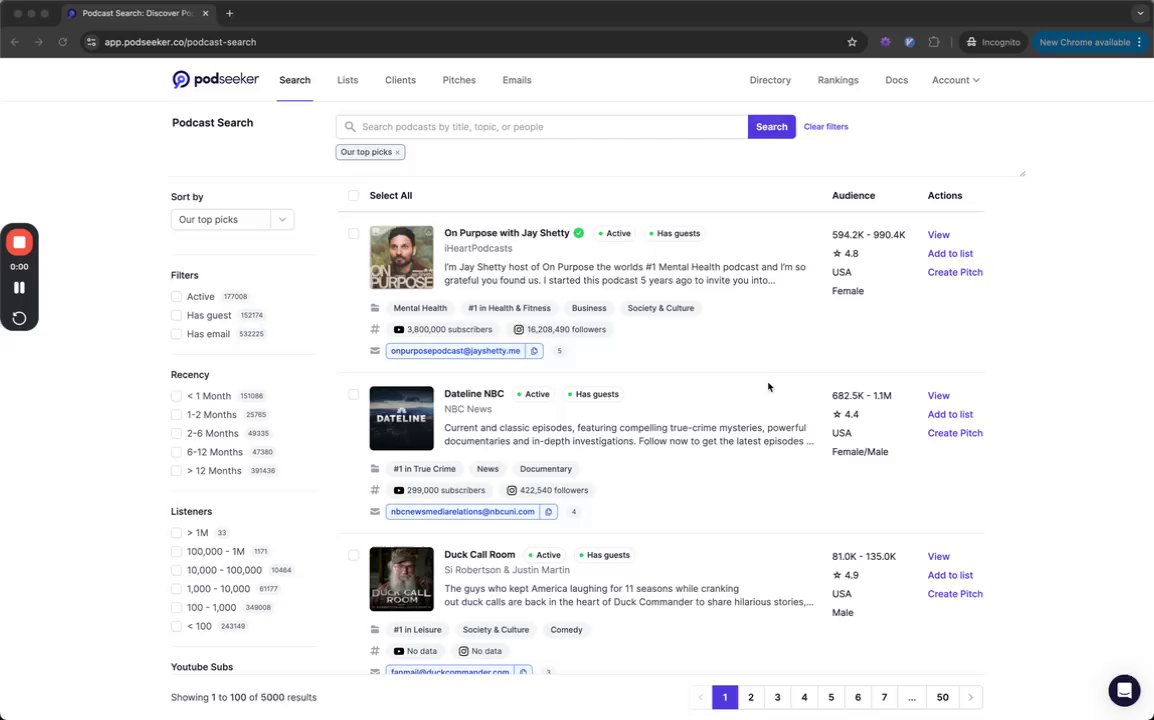Toggle the > 1M listeners filter
1154x720 pixels.
[x=176, y=533]
